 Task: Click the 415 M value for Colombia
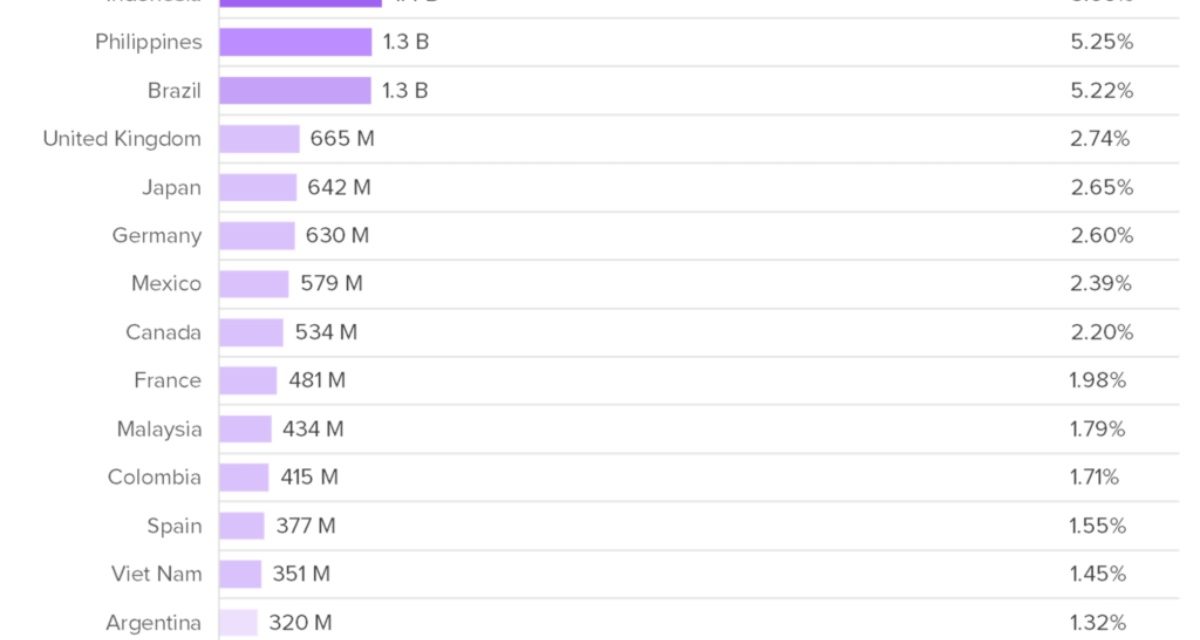309,477
